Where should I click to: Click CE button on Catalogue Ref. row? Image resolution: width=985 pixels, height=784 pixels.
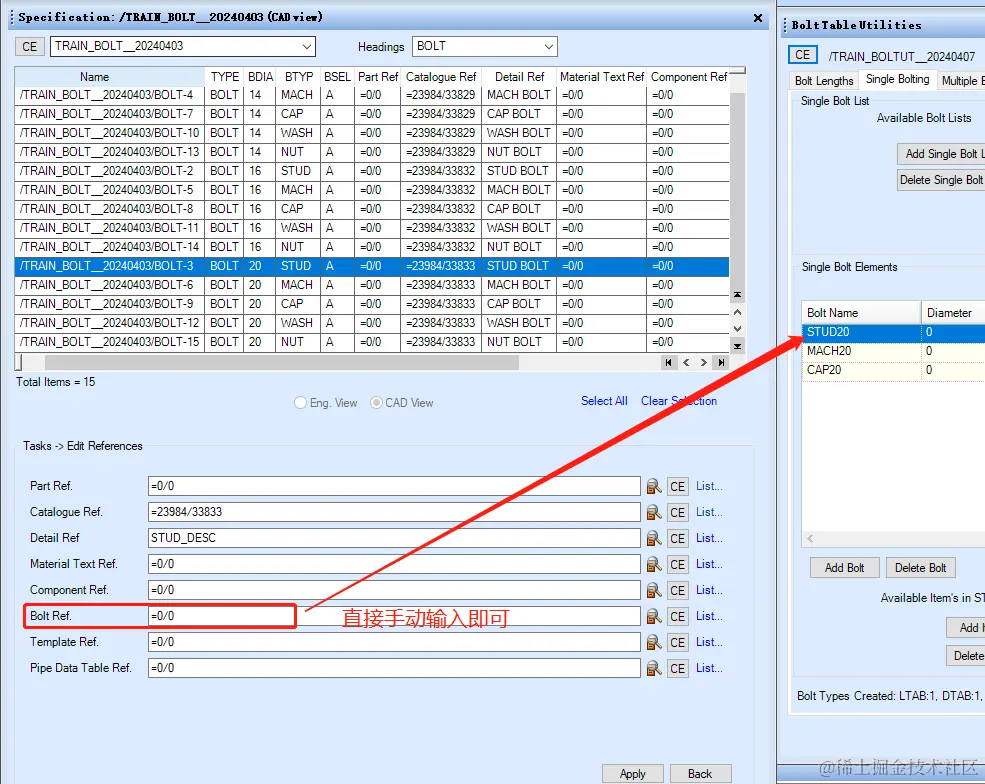(677, 513)
